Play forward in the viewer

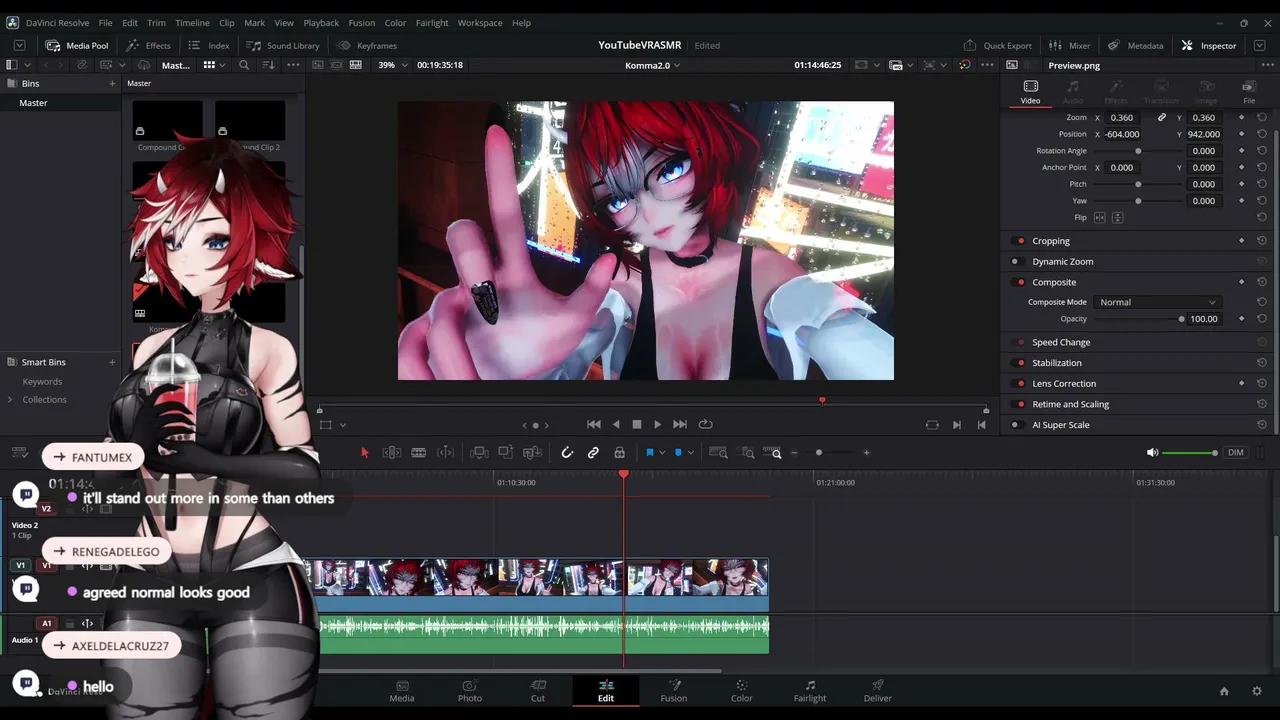[657, 424]
